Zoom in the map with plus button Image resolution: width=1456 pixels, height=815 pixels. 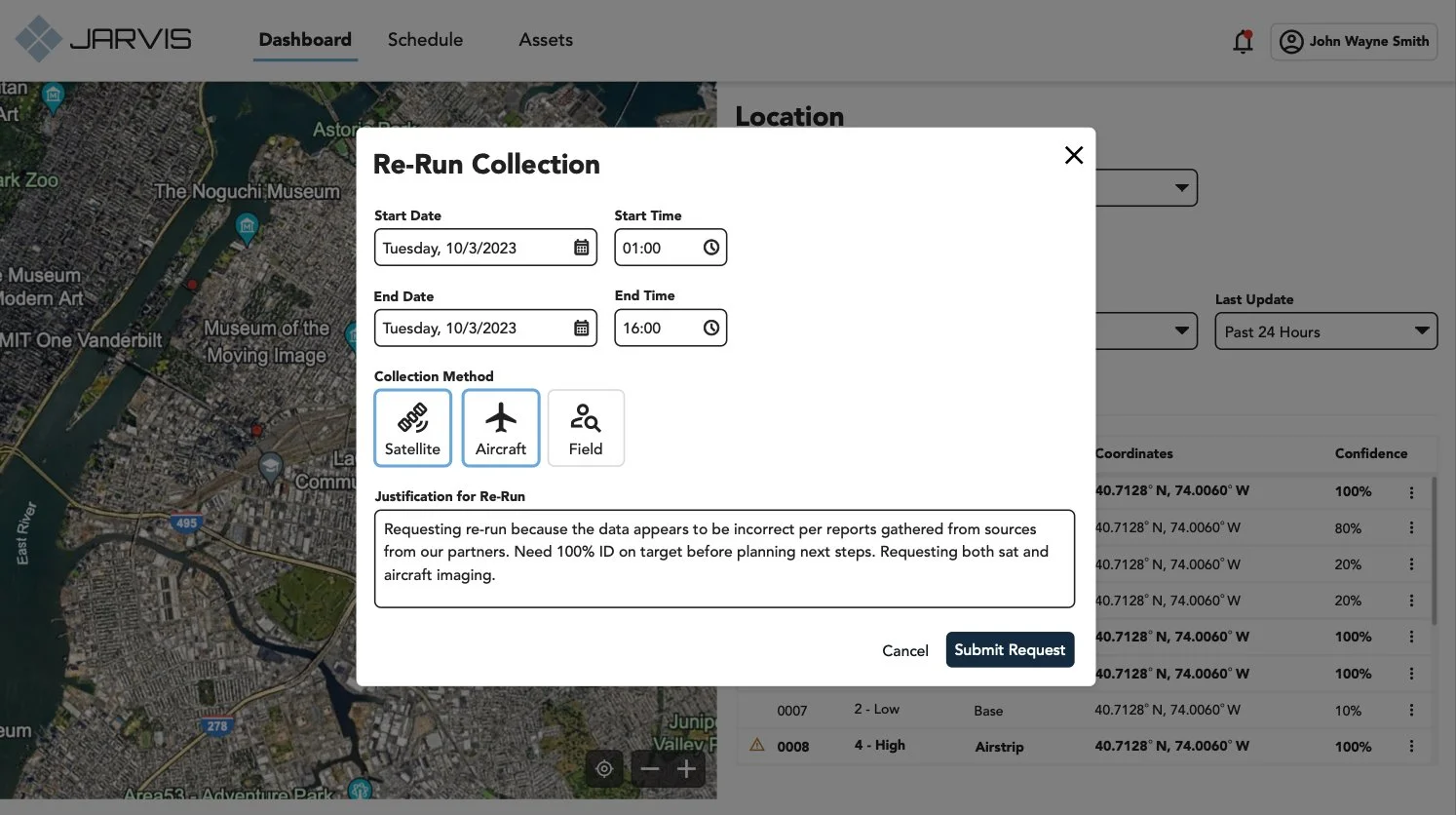[686, 769]
